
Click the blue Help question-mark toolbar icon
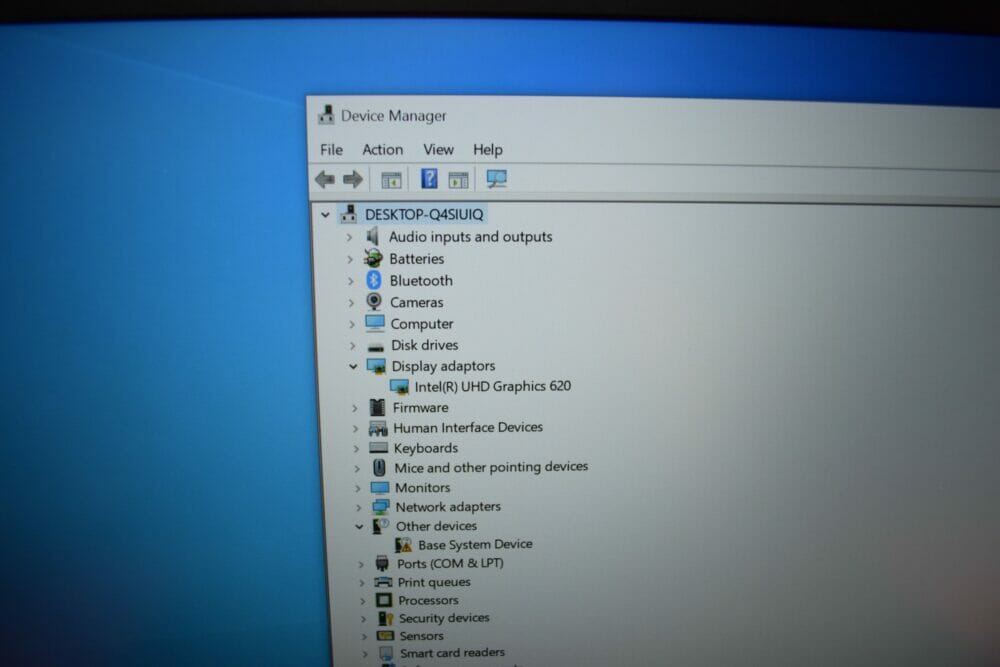[429, 179]
